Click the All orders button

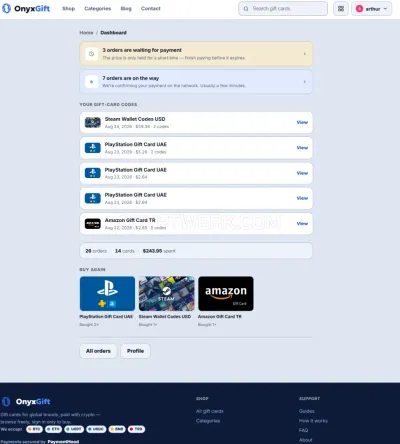(98, 351)
